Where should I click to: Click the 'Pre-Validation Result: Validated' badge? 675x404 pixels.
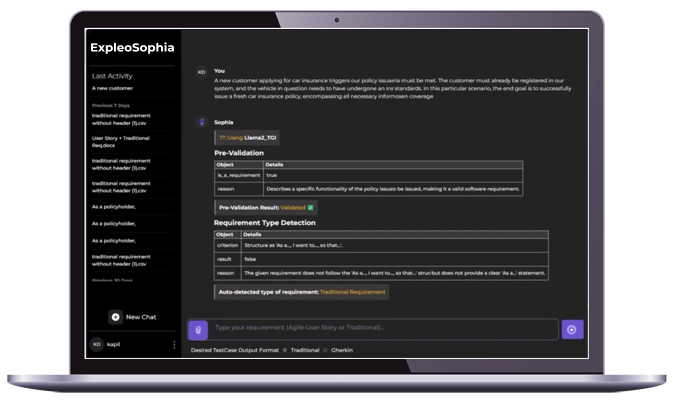click(266, 208)
